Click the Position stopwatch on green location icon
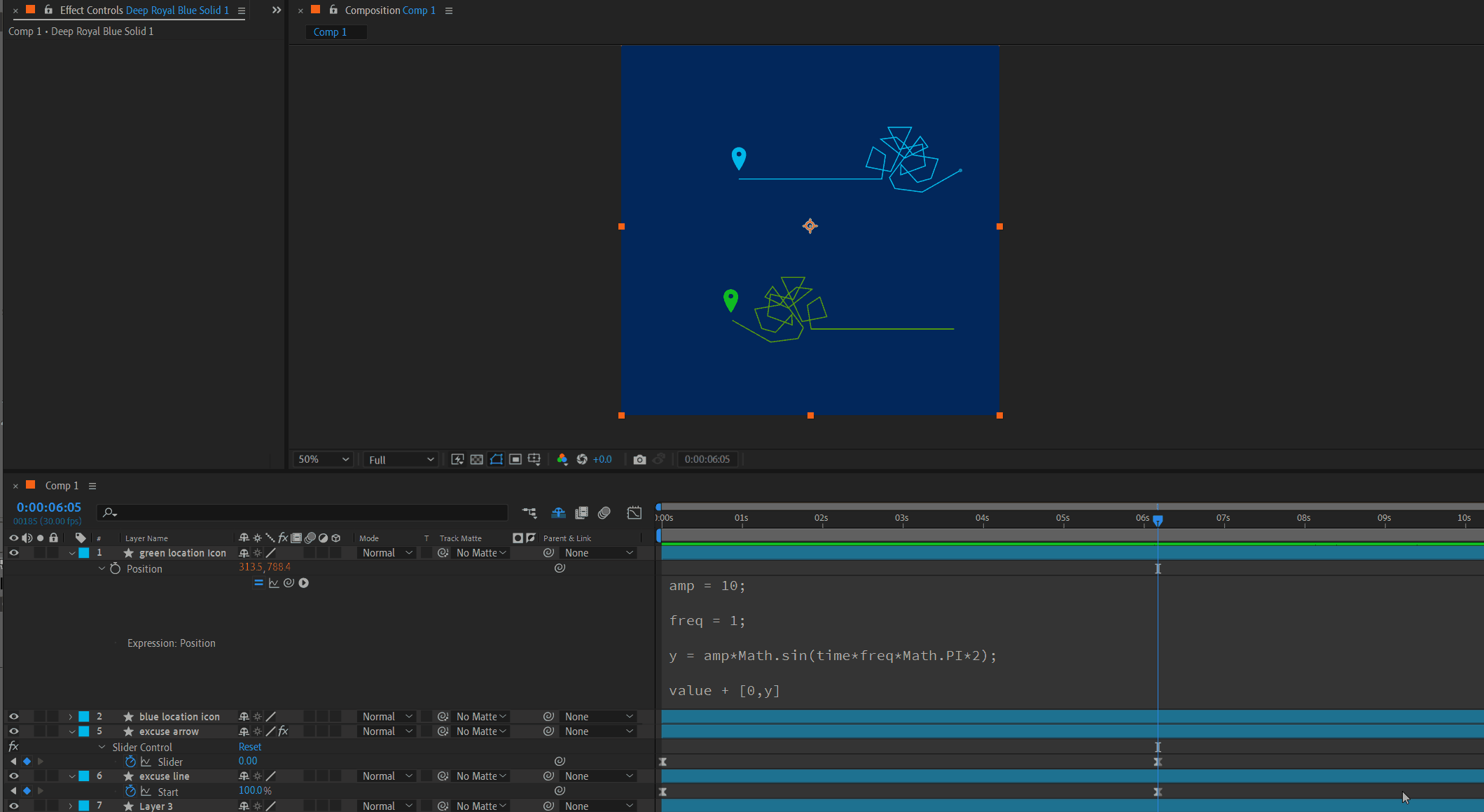The width and height of the screenshot is (1484, 812). [x=116, y=568]
